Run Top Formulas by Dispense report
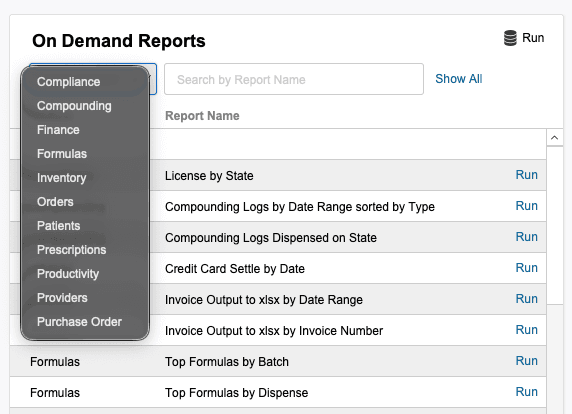Screen dimensions: 572x414 pyautogui.click(x=526, y=392)
